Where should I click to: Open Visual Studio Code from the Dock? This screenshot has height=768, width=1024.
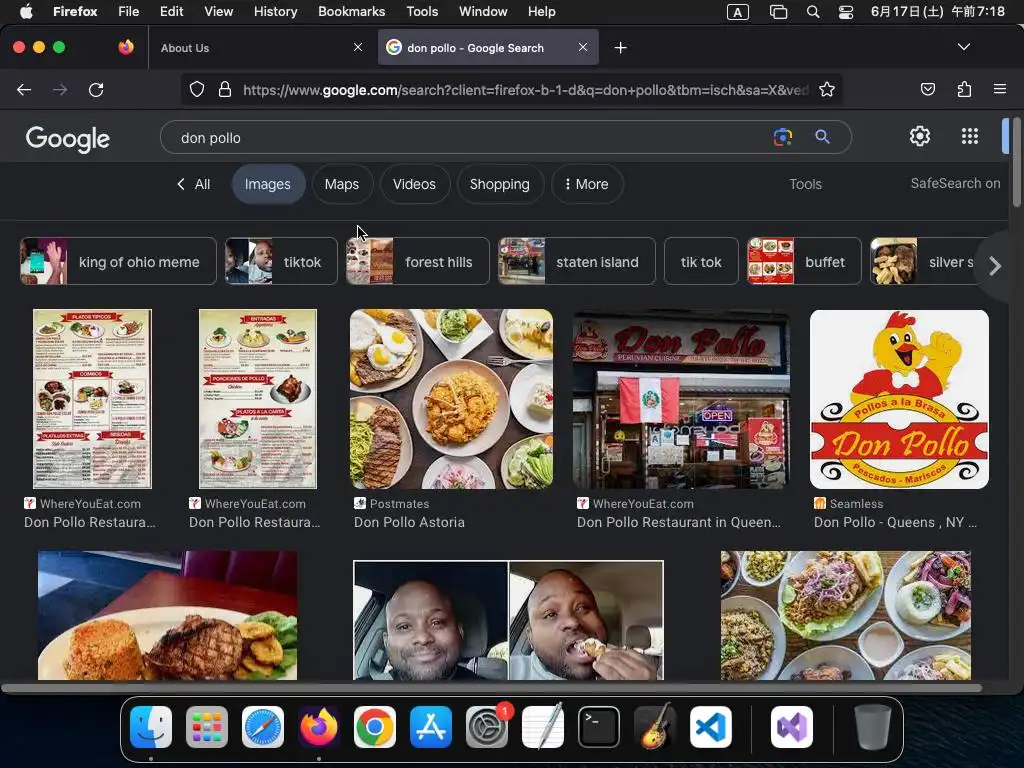(x=711, y=727)
